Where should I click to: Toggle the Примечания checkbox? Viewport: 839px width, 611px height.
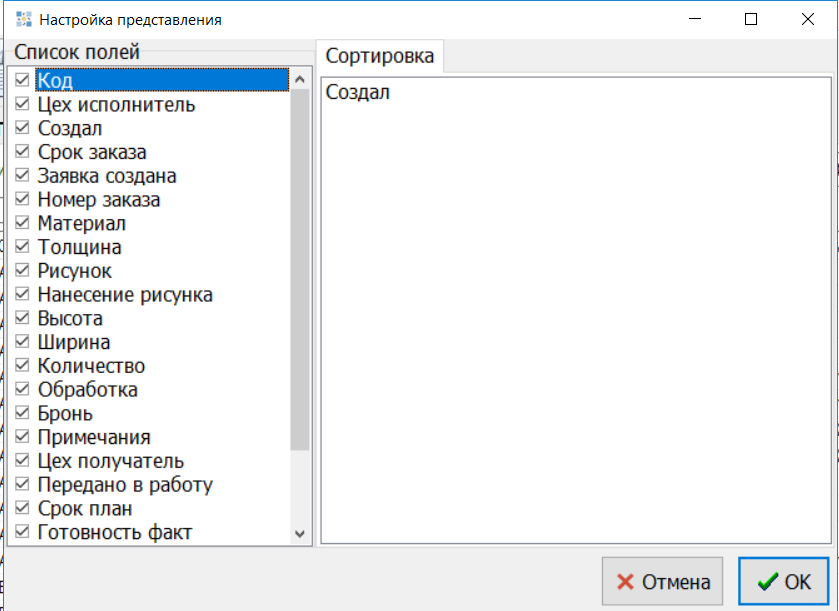(23, 438)
